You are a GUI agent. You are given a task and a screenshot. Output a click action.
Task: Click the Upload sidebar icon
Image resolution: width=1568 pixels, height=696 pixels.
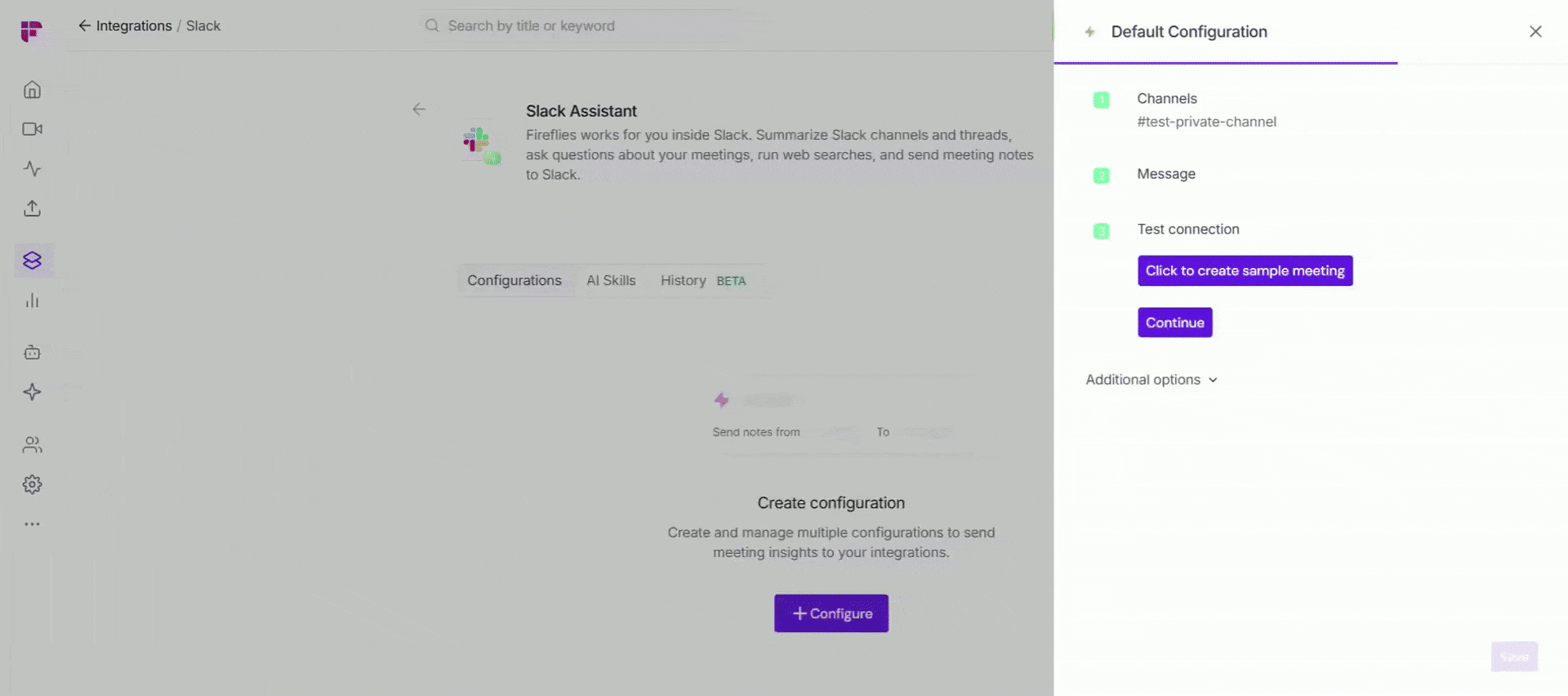click(x=32, y=208)
